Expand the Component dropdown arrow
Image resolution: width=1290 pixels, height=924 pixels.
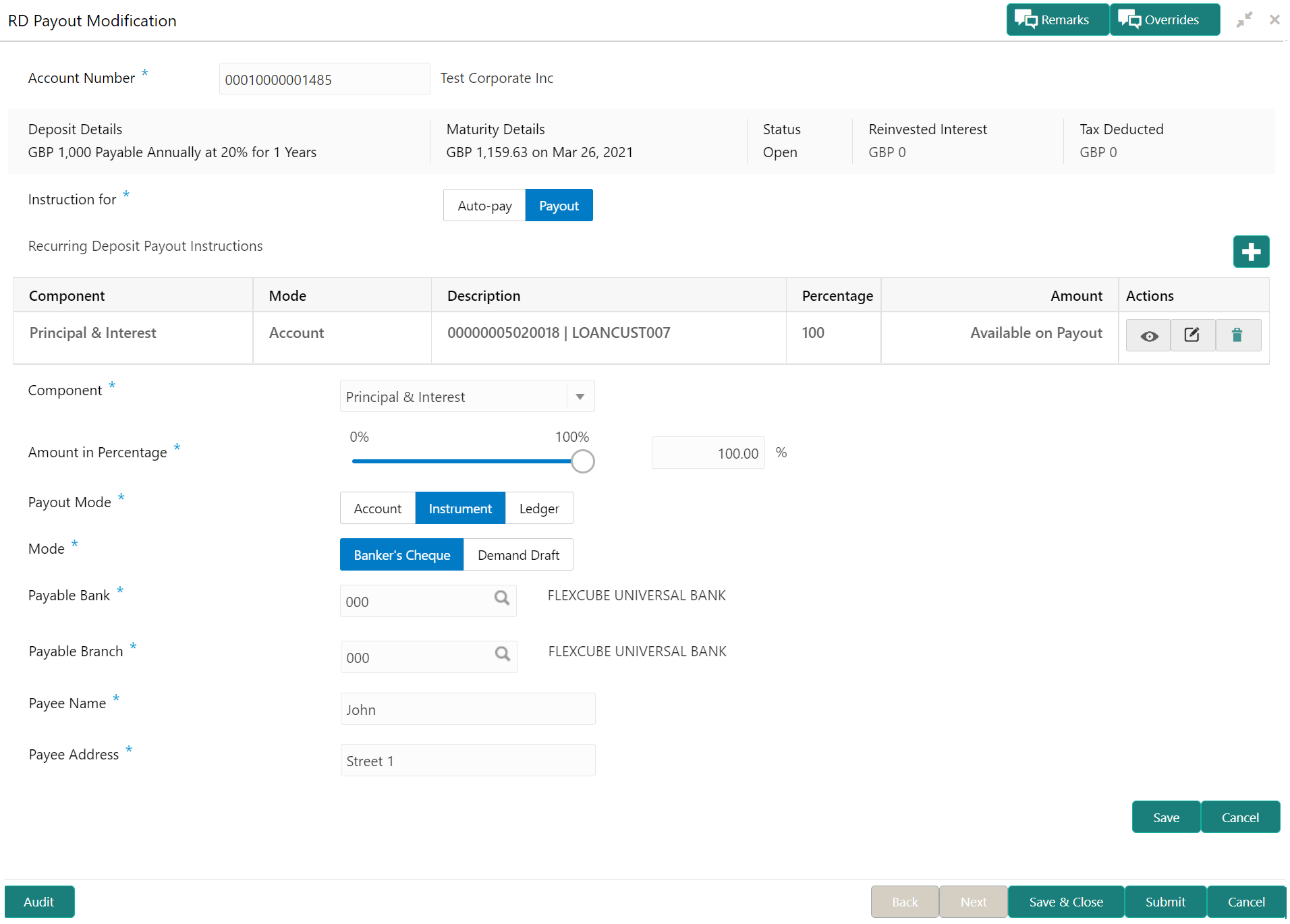[580, 397]
